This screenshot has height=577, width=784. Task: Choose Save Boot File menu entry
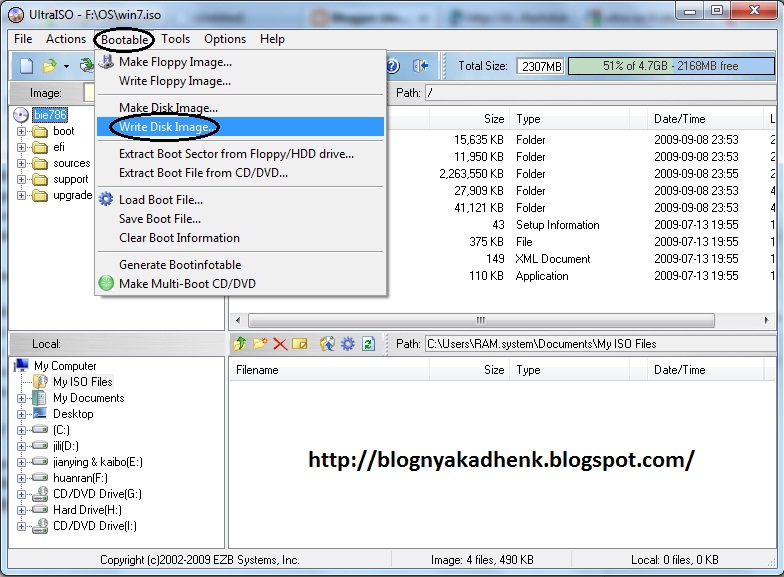(x=240, y=218)
